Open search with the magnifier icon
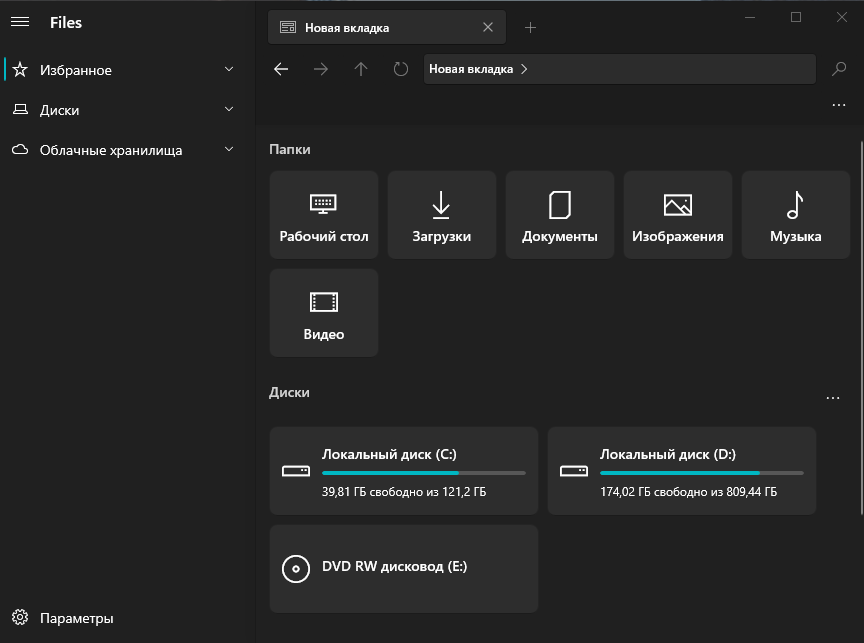This screenshot has height=643, width=864. coord(839,69)
